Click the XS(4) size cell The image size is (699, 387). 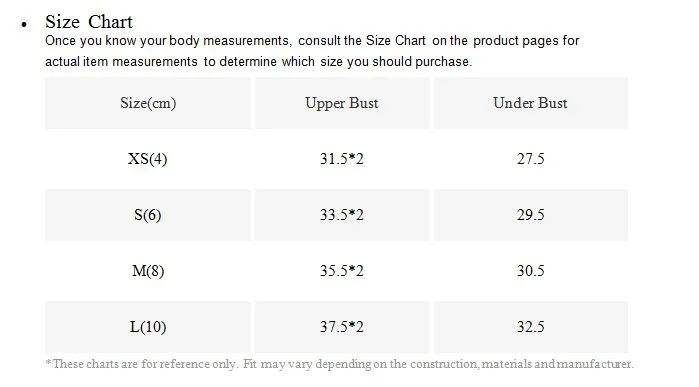[148, 159]
